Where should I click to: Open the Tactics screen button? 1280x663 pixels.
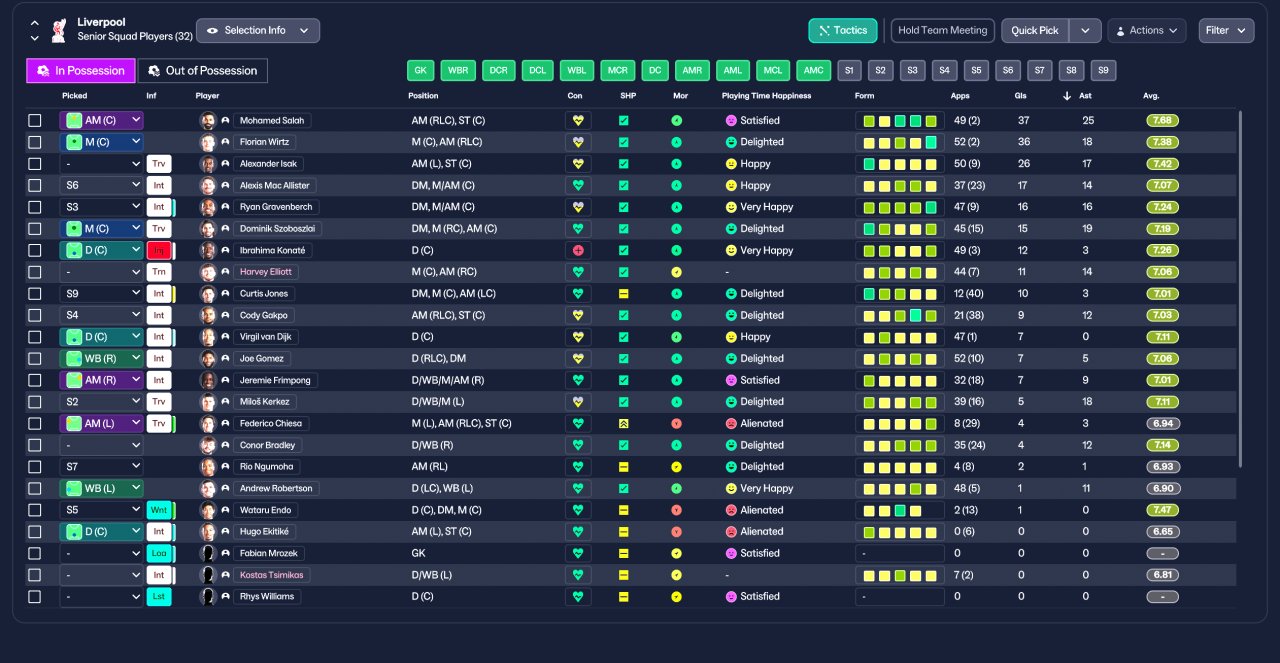click(x=843, y=30)
